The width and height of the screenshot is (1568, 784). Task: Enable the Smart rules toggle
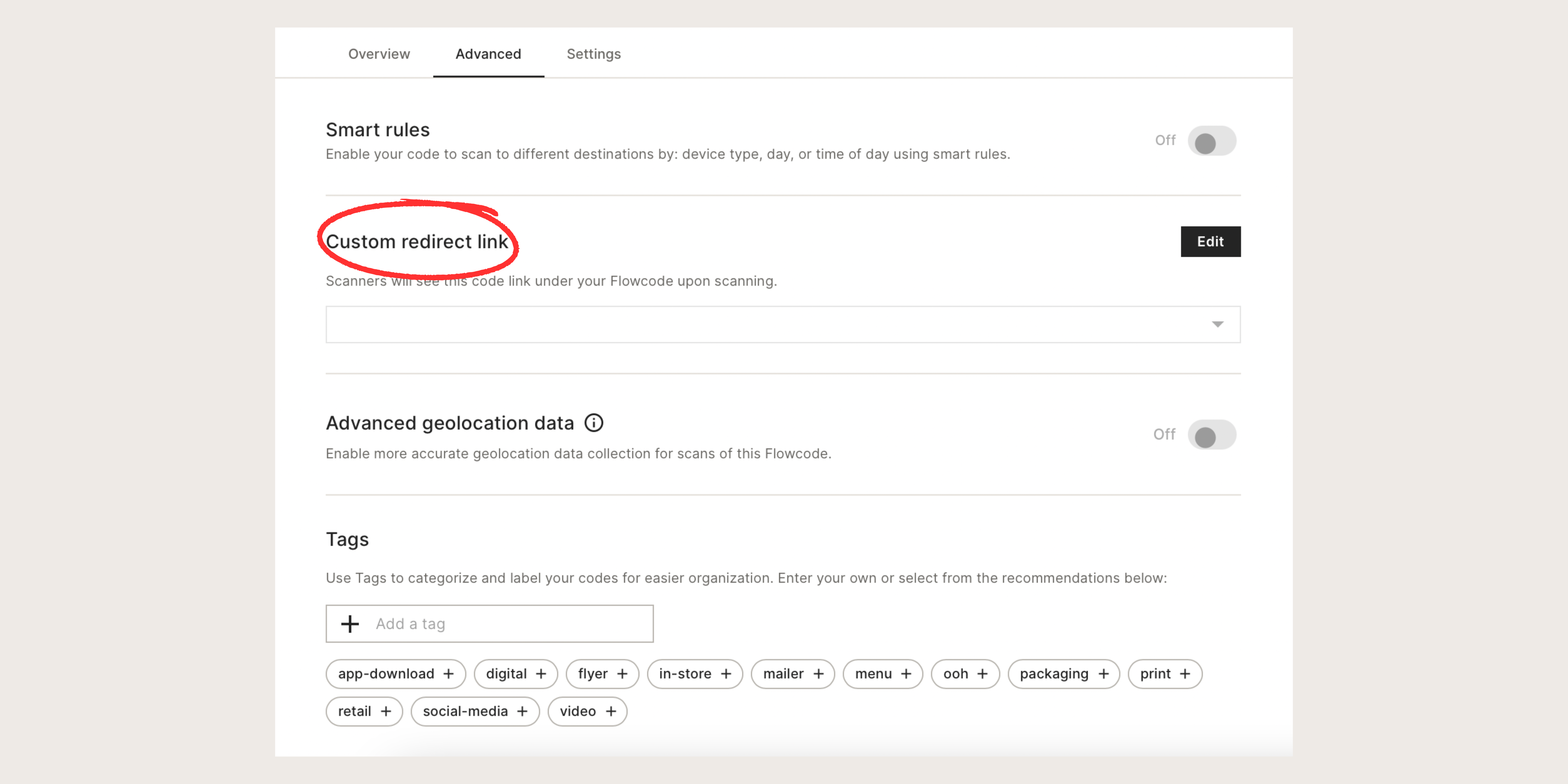(x=1211, y=141)
